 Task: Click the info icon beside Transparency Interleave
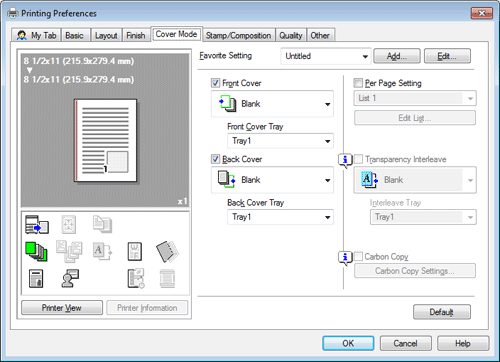[345, 160]
